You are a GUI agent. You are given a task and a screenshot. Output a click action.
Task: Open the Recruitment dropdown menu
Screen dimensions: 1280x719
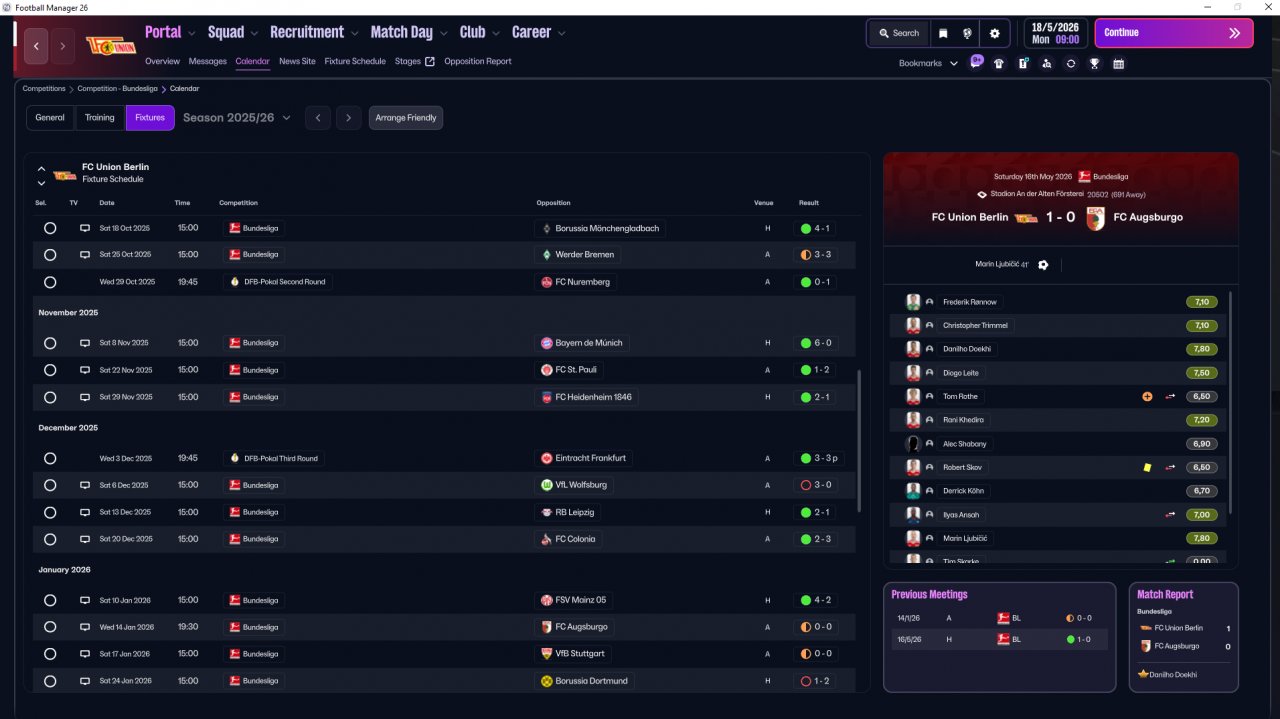click(314, 32)
